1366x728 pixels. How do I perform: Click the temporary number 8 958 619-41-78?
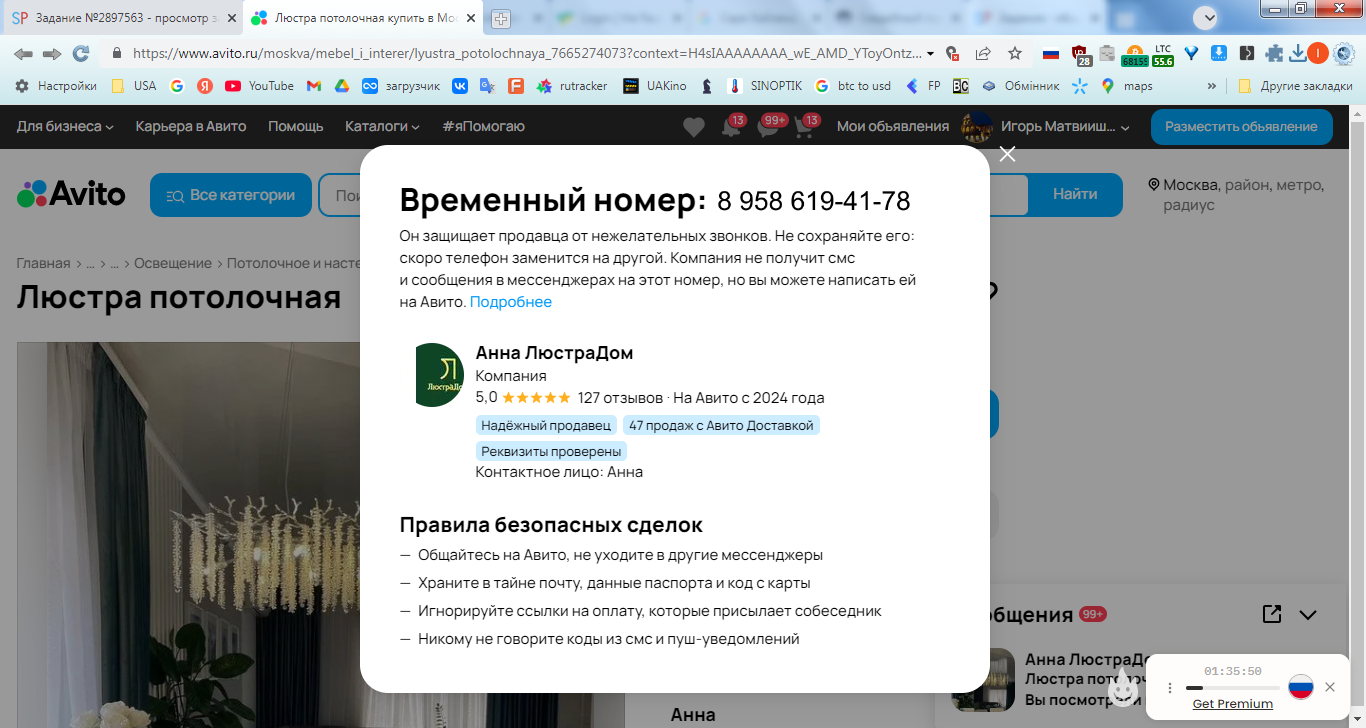[x=813, y=201]
